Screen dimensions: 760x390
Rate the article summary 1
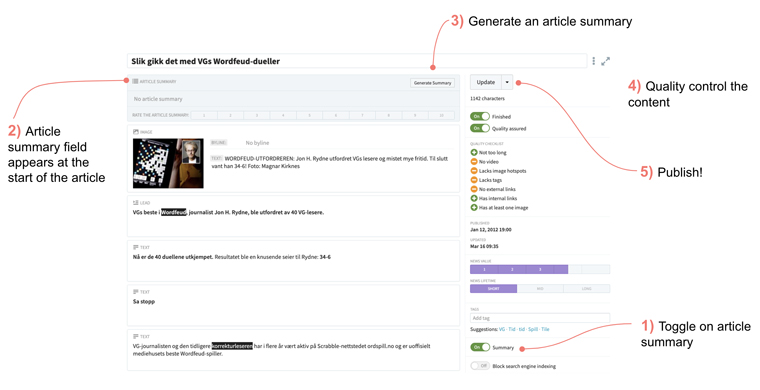point(204,115)
